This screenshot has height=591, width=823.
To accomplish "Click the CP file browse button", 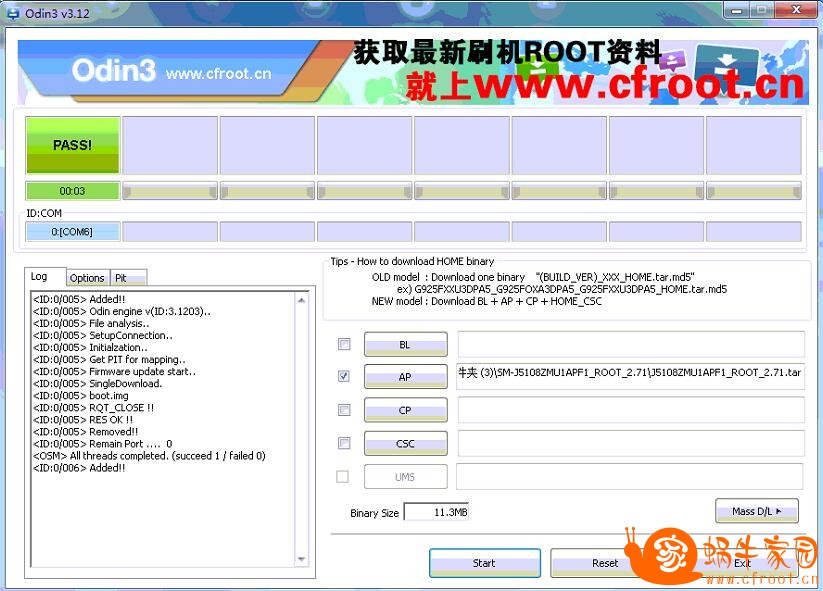I will click(406, 410).
